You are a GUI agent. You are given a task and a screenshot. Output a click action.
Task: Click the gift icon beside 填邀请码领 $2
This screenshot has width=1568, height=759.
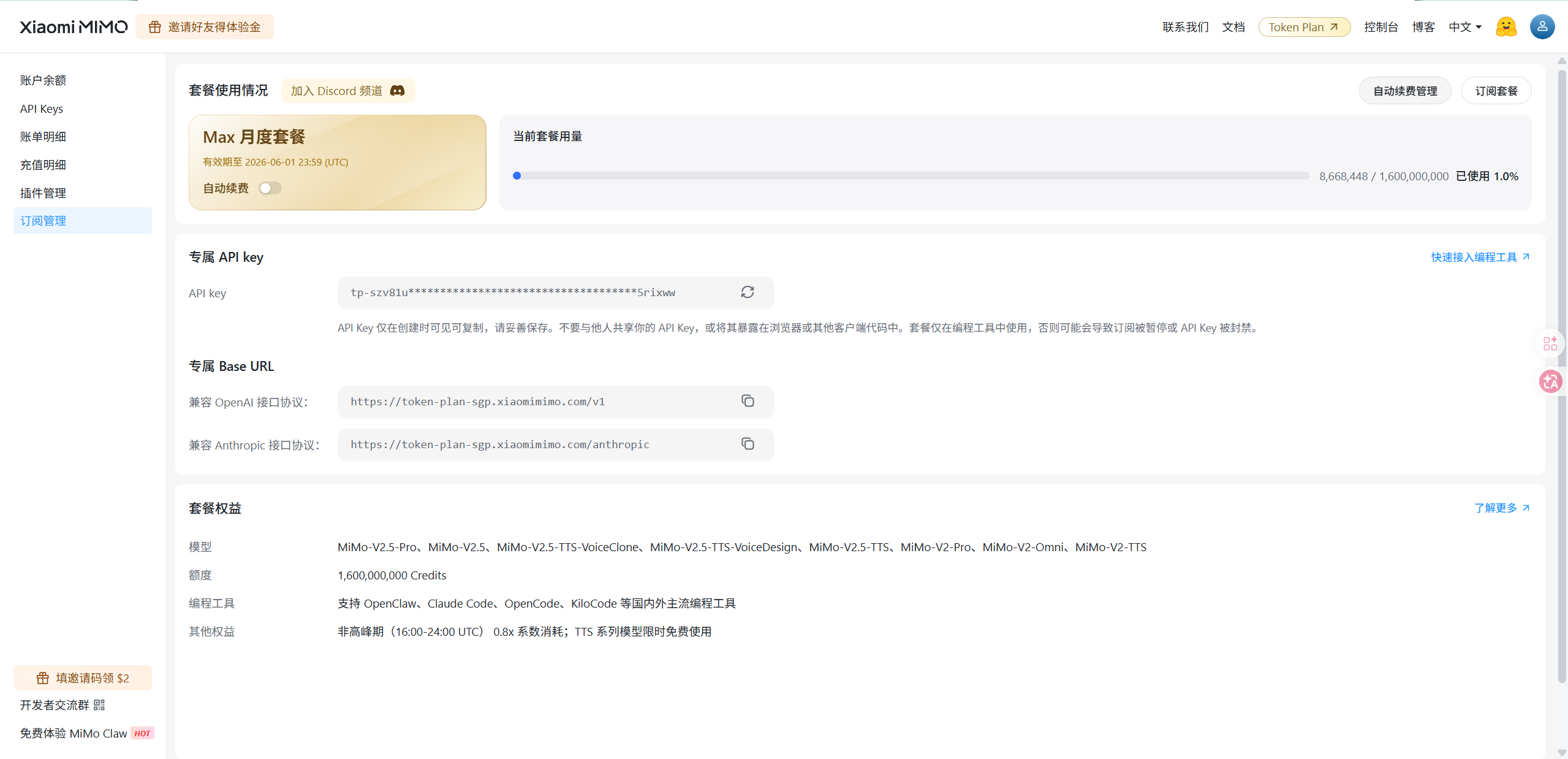(43, 678)
